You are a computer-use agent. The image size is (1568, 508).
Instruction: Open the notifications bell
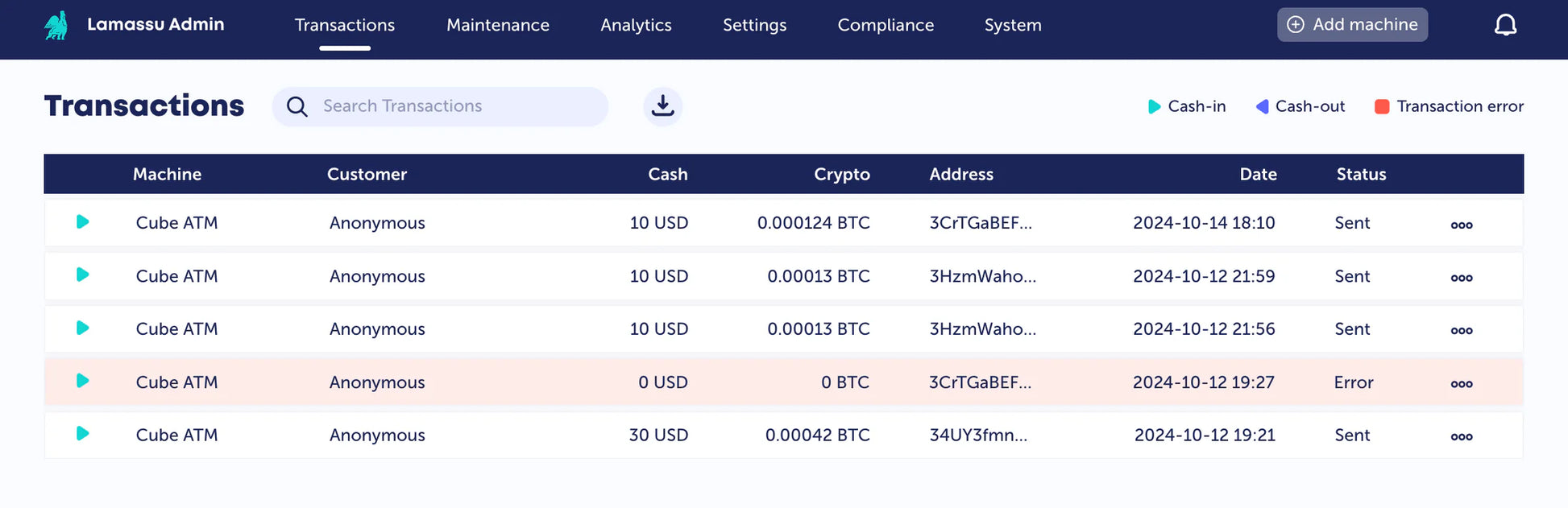coord(1504,25)
